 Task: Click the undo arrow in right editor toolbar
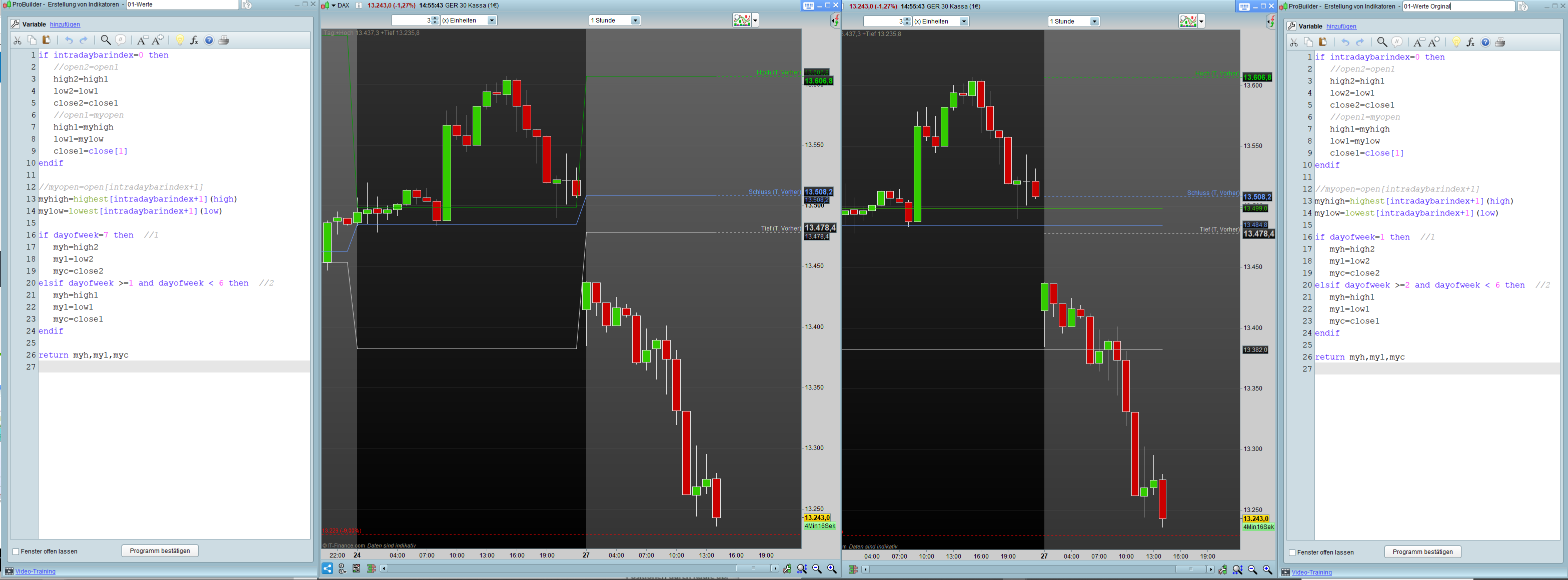coord(1345,42)
